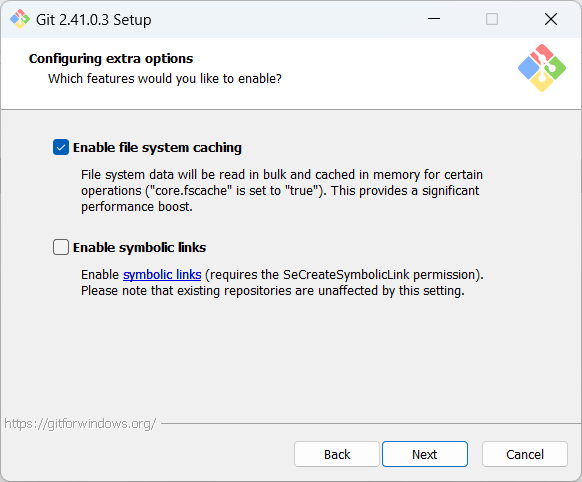Click the Git logo in header
582x482 pixels.
(x=542, y=68)
